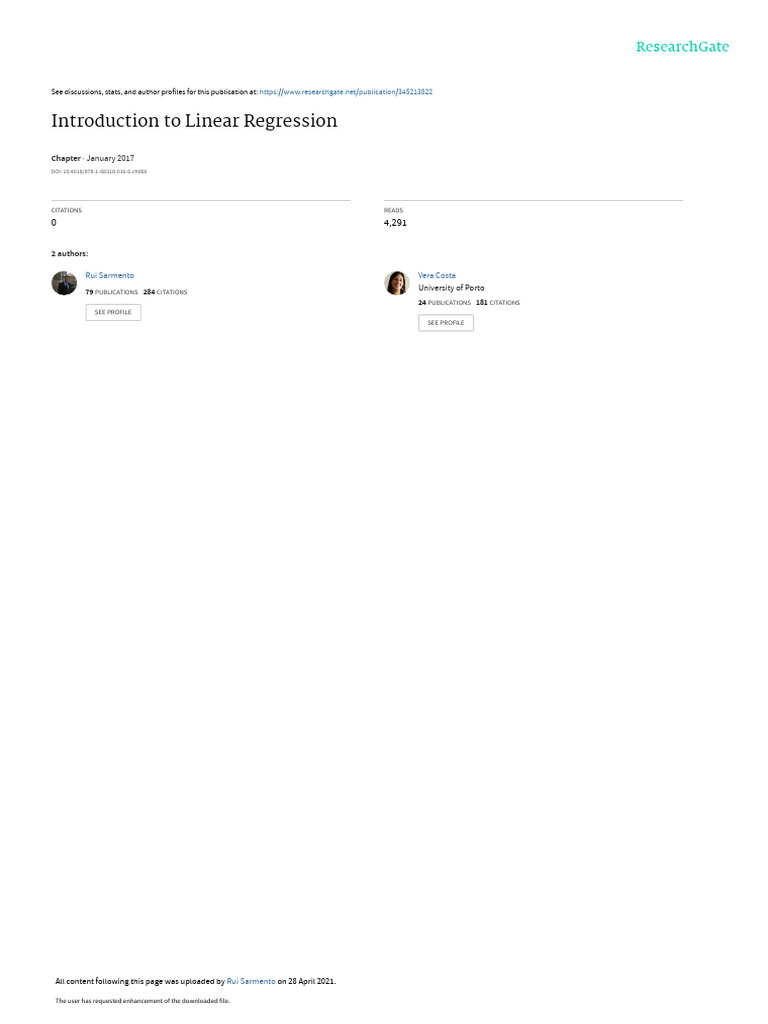Select the University of Porto affiliation text

(x=451, y=288)
